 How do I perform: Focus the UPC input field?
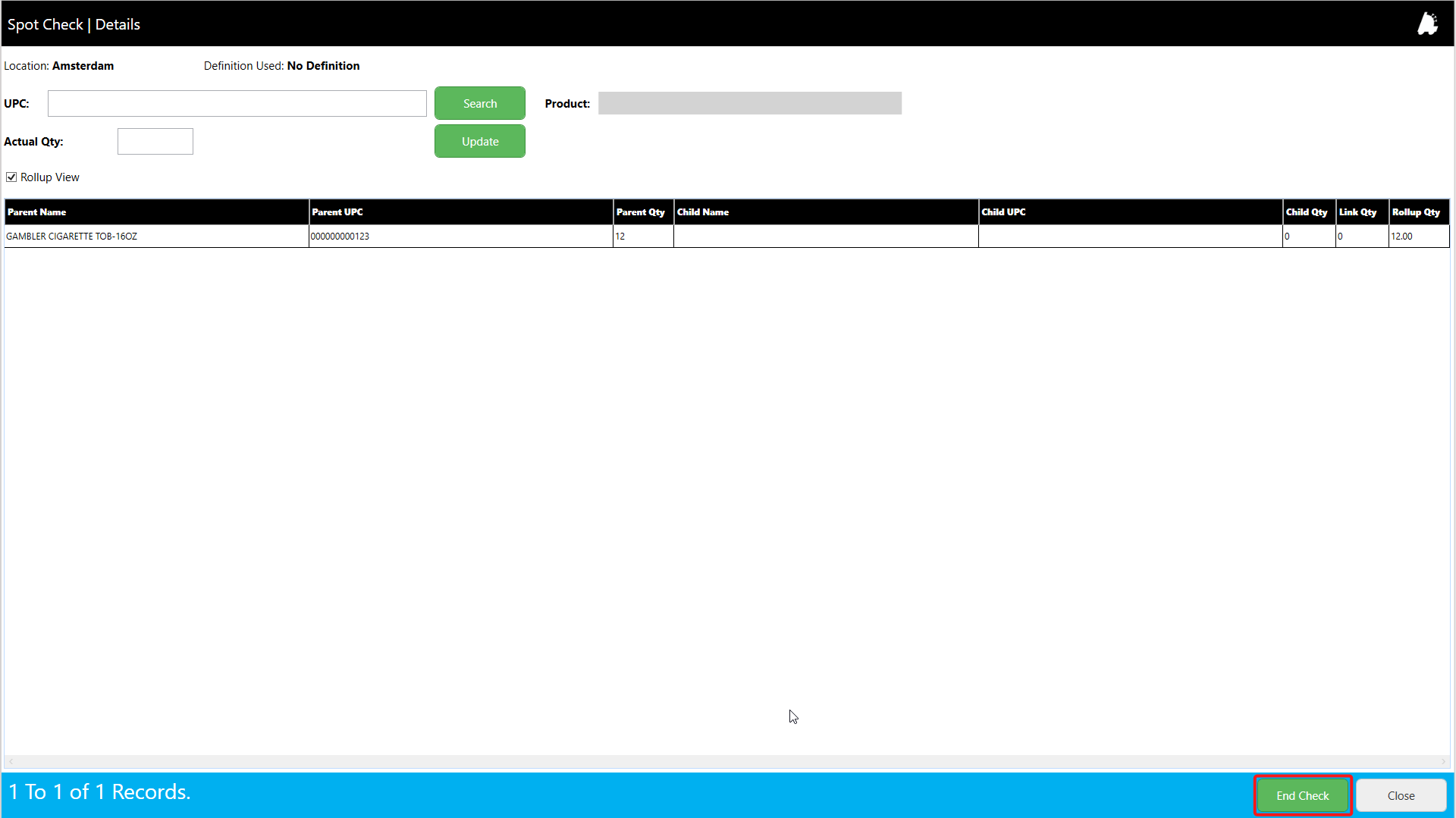[237, 103]
